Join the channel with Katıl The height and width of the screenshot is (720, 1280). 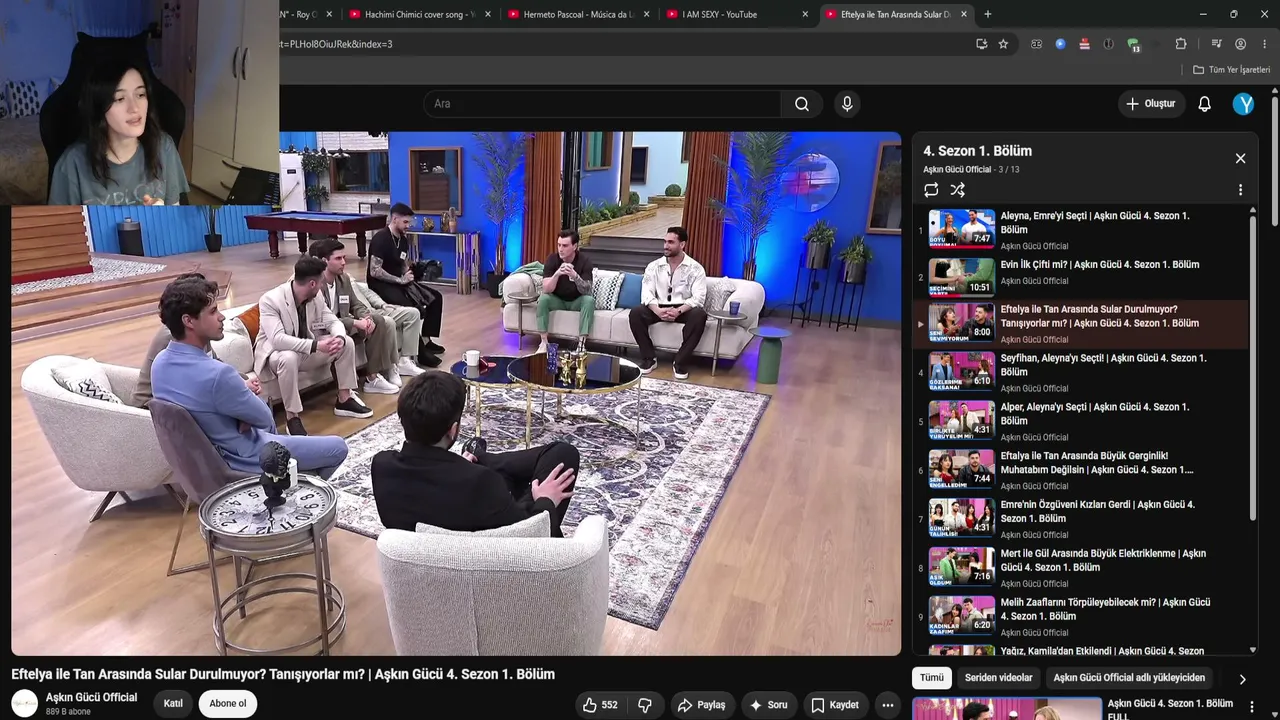pos(173,704)
